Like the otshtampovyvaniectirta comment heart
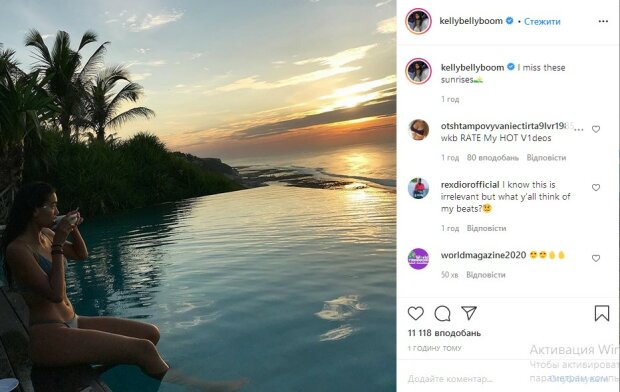620x392 pixels. click(596, 129)
